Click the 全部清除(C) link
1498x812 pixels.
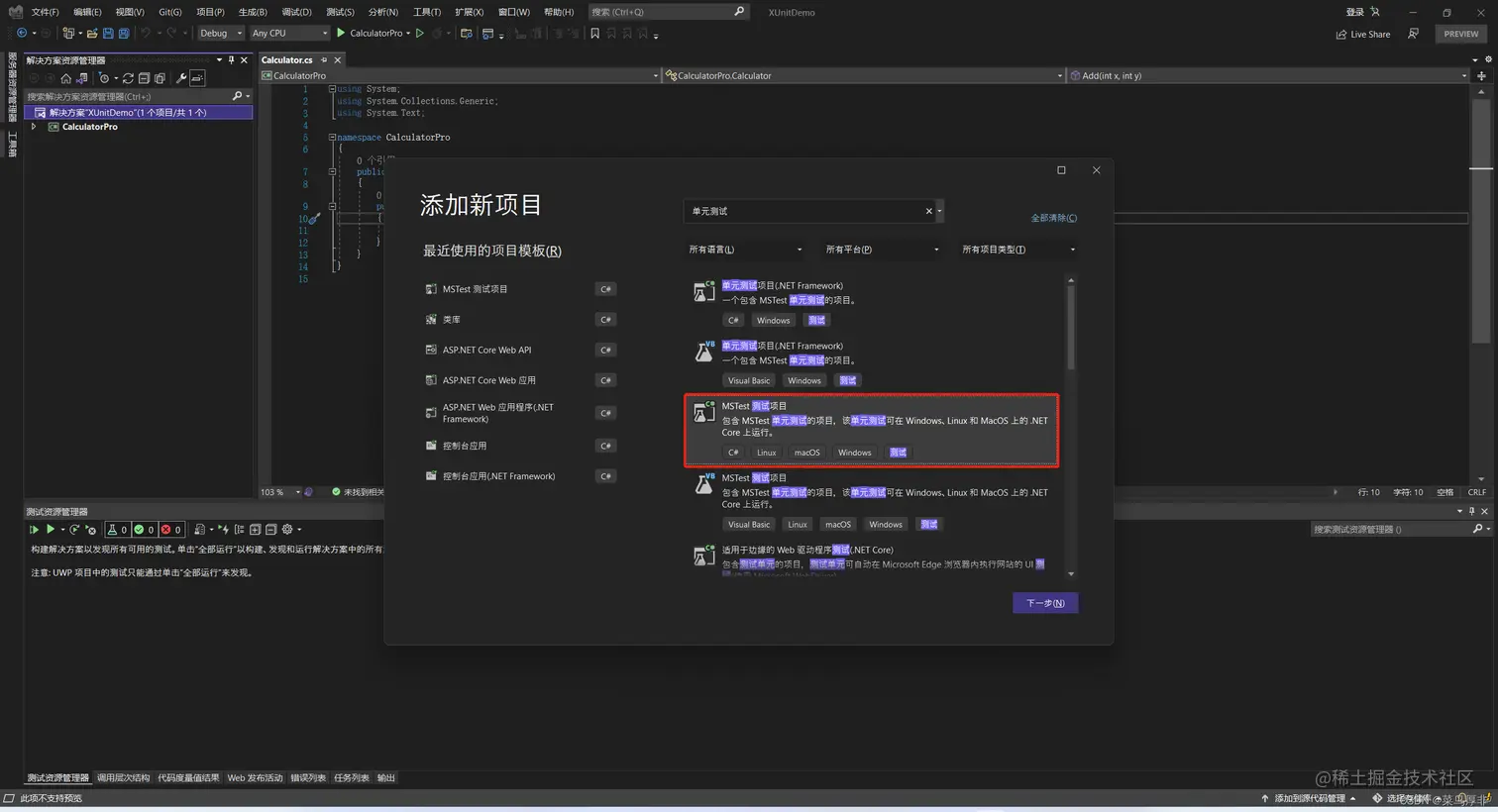pos(1053,217)
